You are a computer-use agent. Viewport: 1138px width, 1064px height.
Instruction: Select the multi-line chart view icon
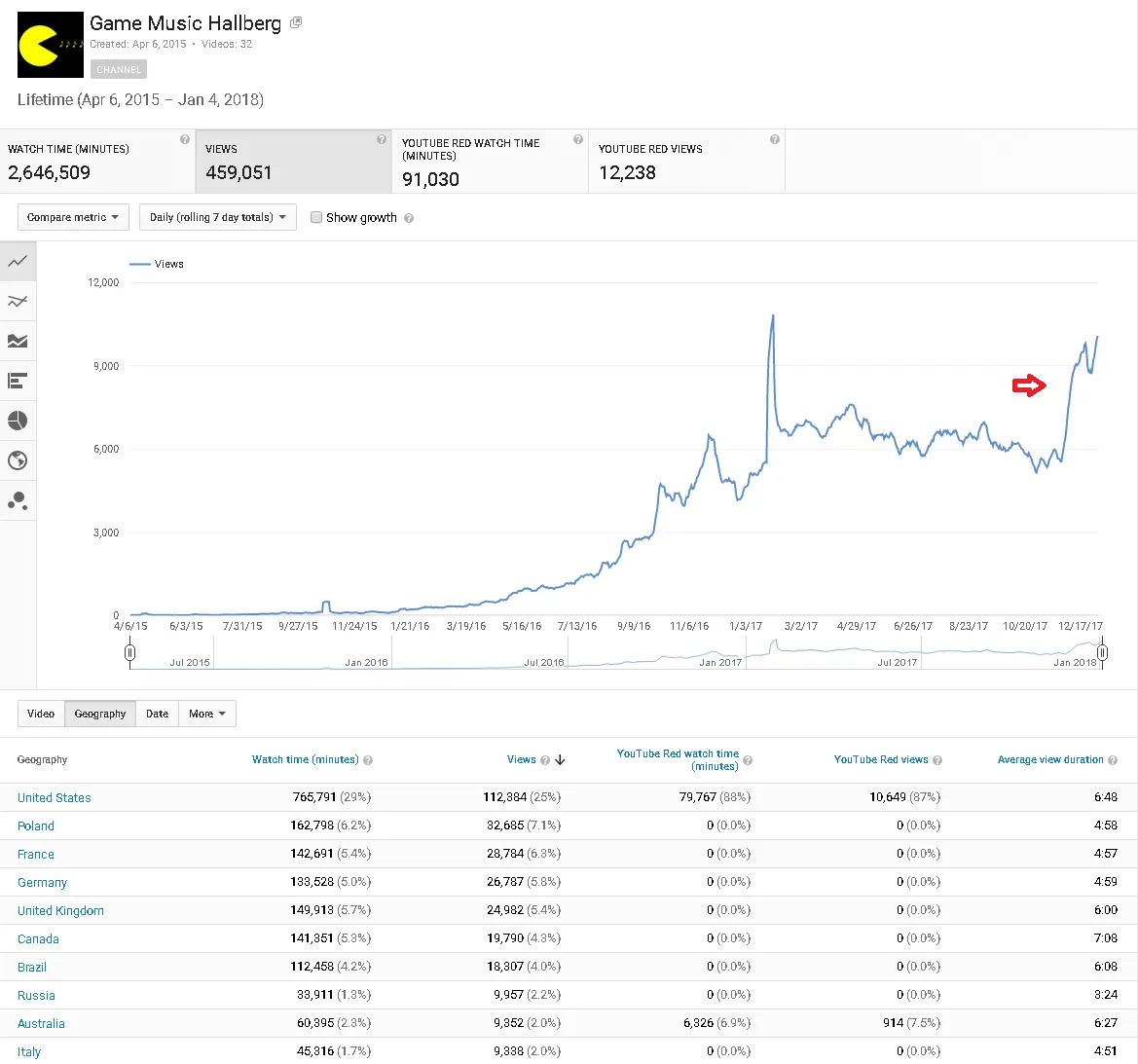tap(18, 301)
